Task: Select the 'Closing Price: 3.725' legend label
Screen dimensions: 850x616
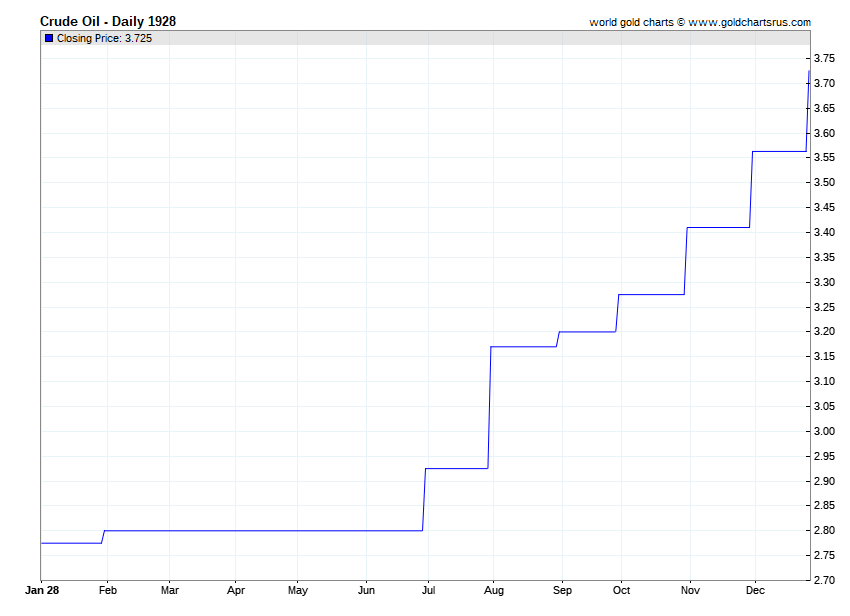Action: coord(105,38)
